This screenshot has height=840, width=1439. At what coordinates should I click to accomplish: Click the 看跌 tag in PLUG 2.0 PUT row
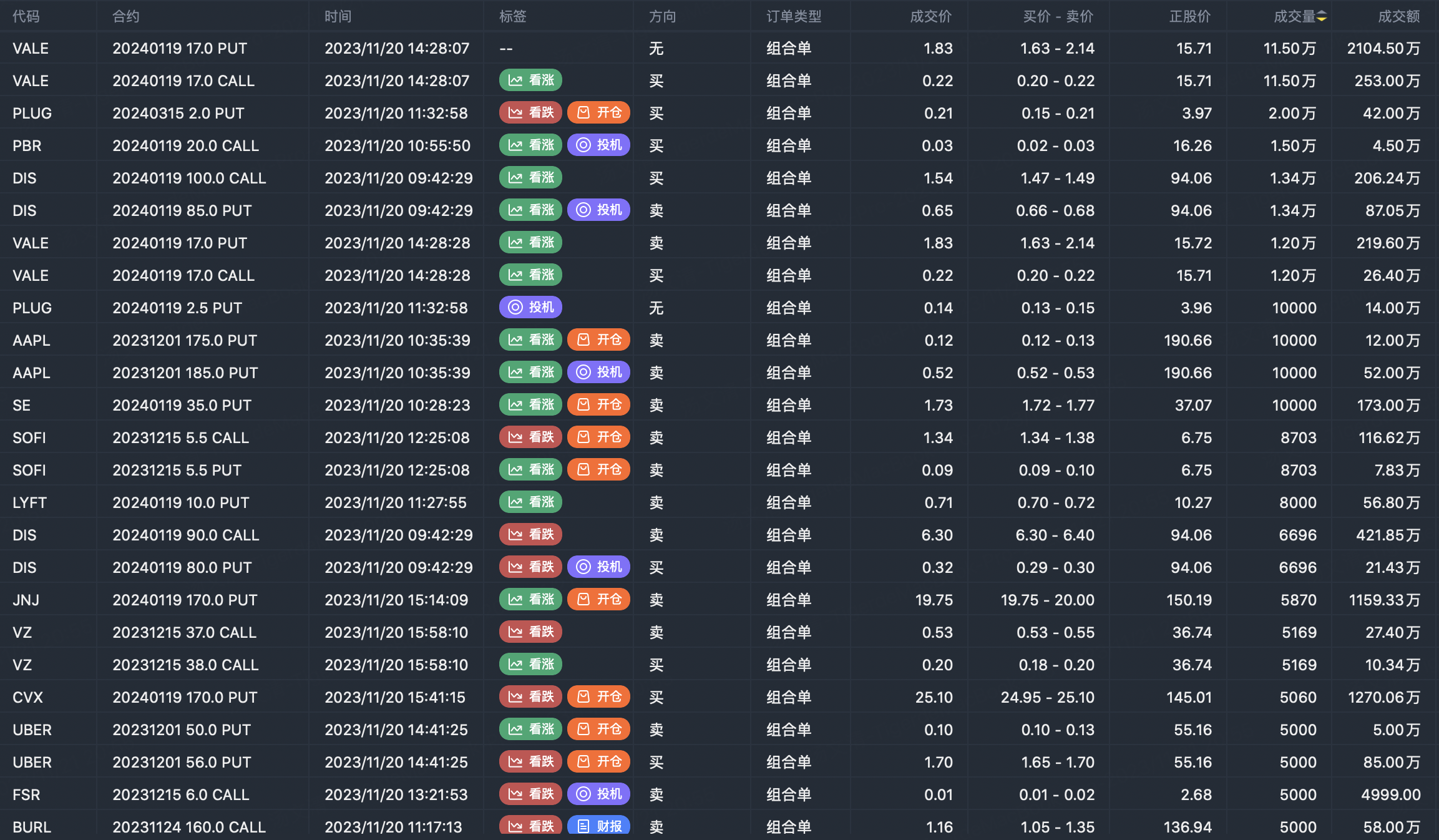(x=530, y=113)
